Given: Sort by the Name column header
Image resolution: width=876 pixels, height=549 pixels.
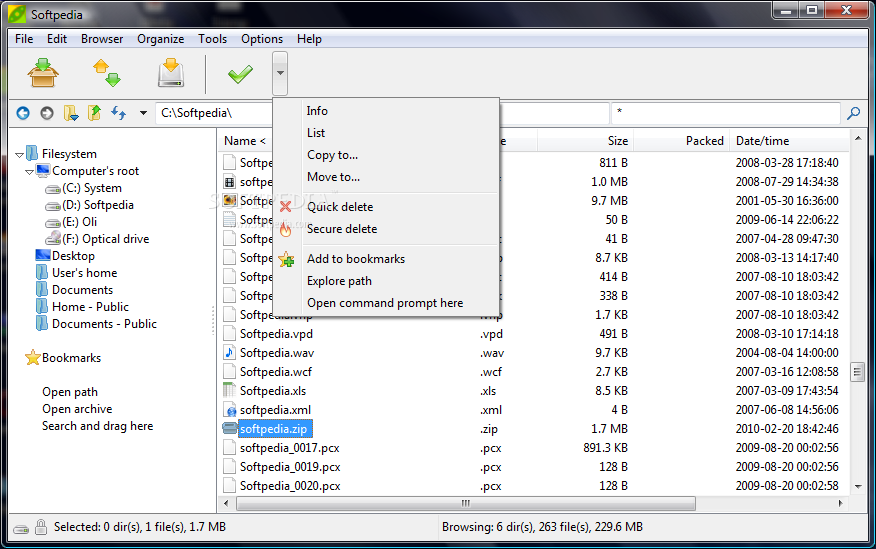Looking at the screenshot, I should coord(245,141).
